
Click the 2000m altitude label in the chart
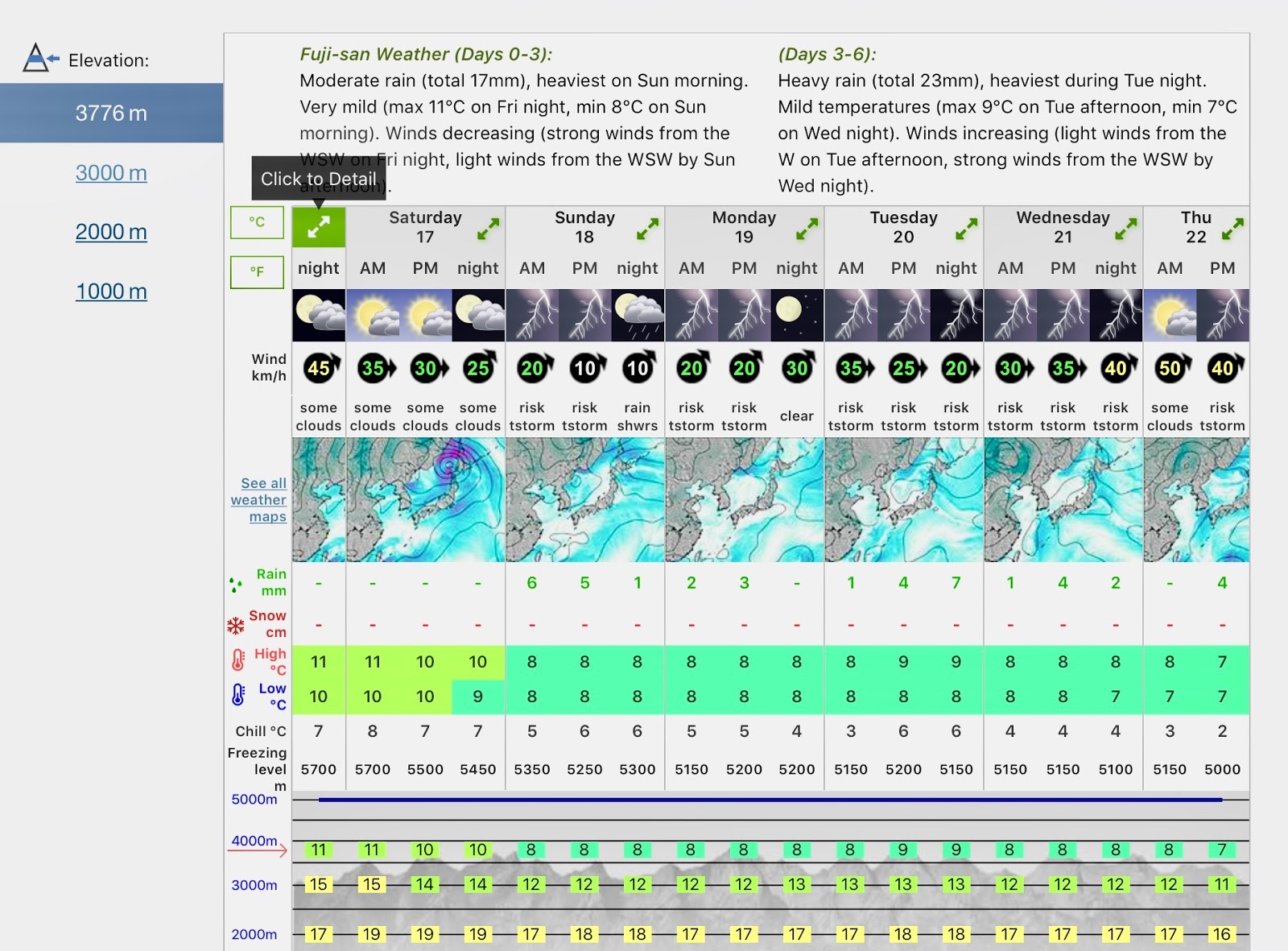point(254,934)
